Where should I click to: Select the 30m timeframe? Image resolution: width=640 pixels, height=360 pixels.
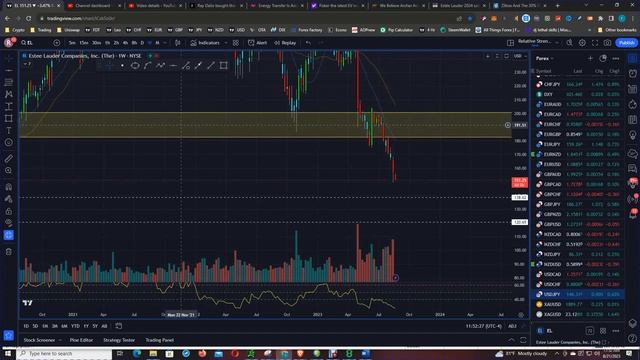point(96,43)
